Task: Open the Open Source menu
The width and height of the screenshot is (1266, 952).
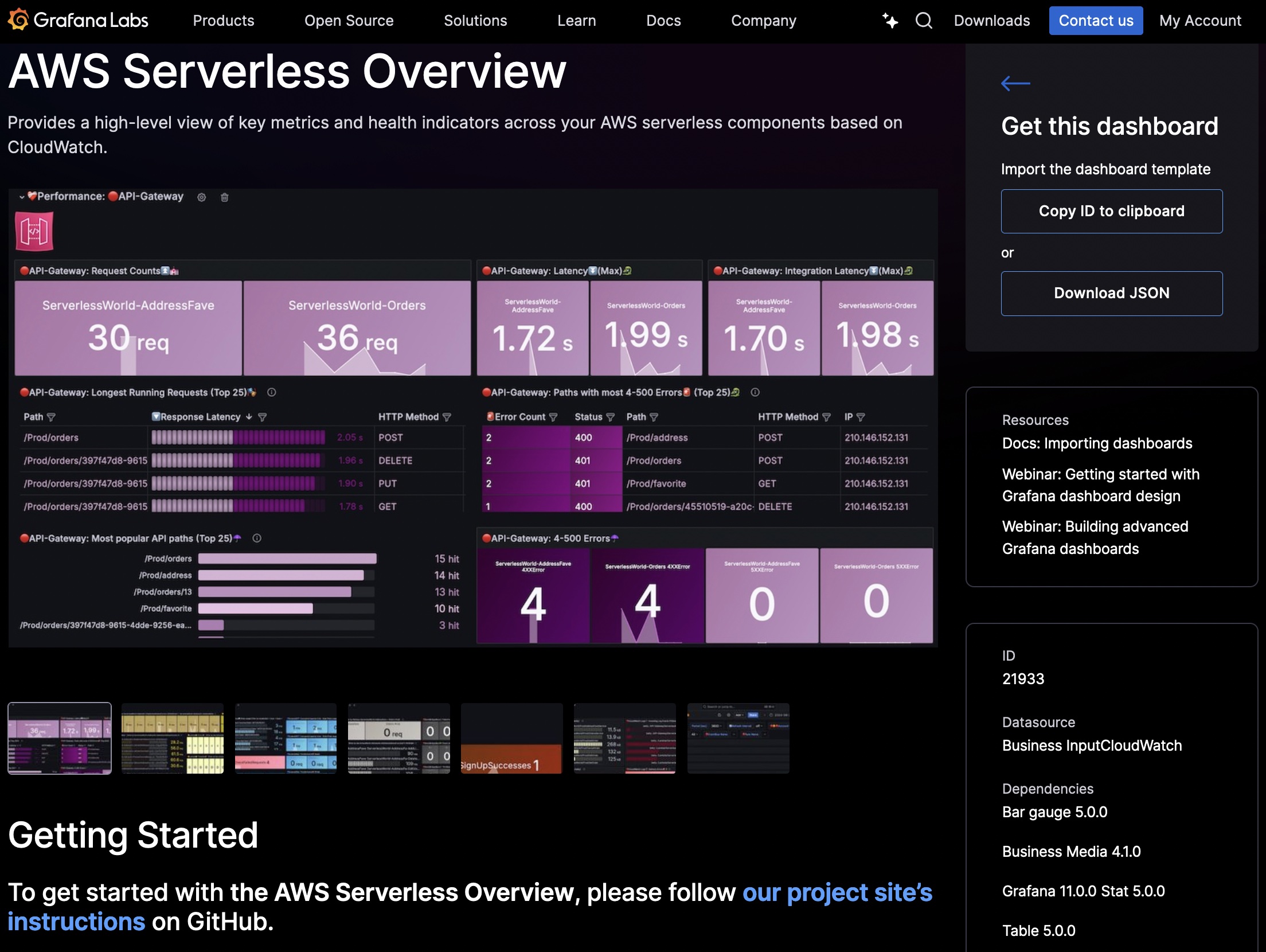Action: [349, 21]
